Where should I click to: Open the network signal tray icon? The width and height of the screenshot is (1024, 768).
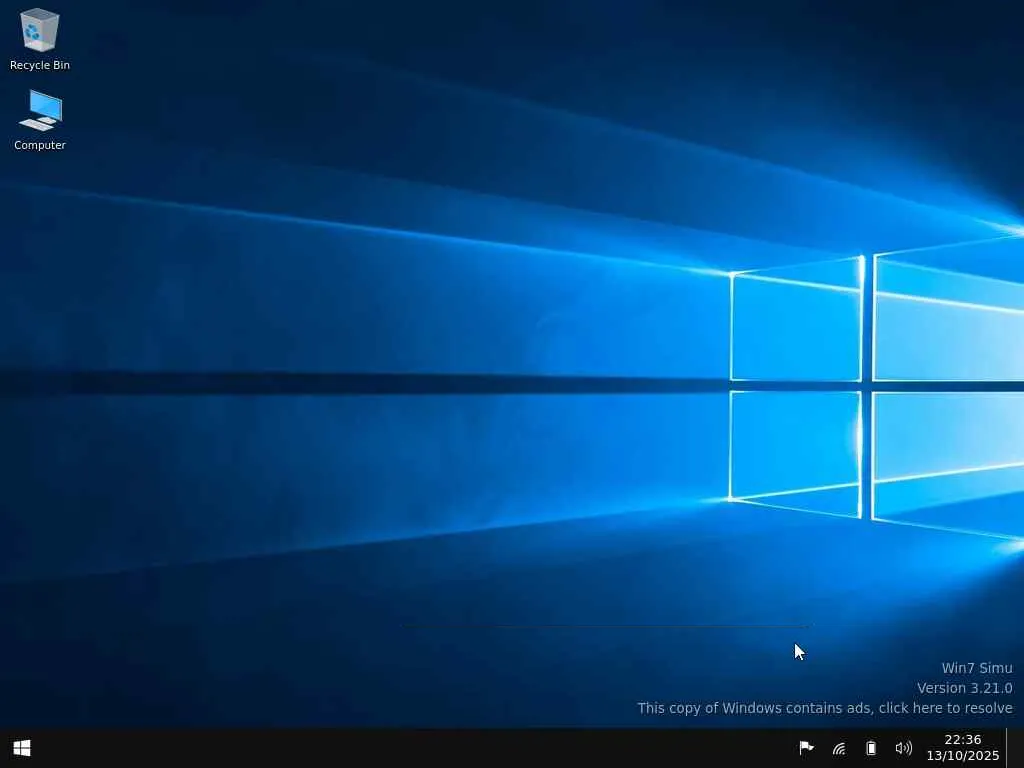coord(839,748)
